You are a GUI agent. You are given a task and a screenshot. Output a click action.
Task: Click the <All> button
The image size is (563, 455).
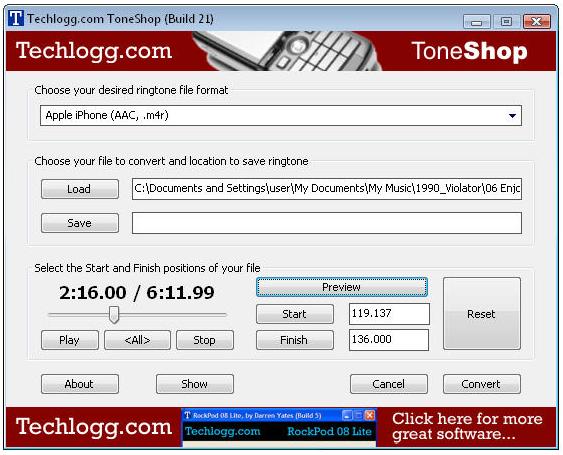pyautogui.click(x=137, y=340)
